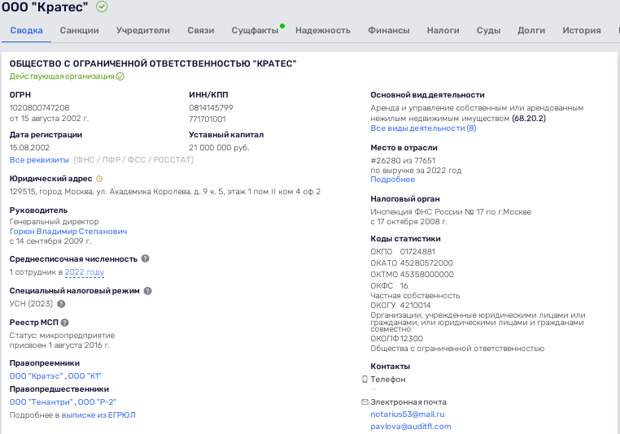The image size is (620, 434).
Task: Click the checkmark next to Действующая организация
Action: (x=120, y=76)
